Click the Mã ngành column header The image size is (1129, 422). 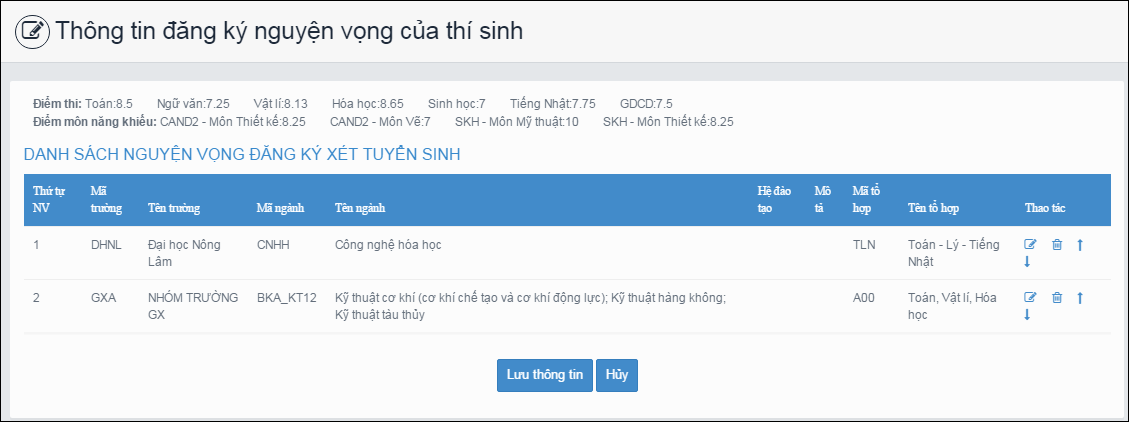[279, 209]
